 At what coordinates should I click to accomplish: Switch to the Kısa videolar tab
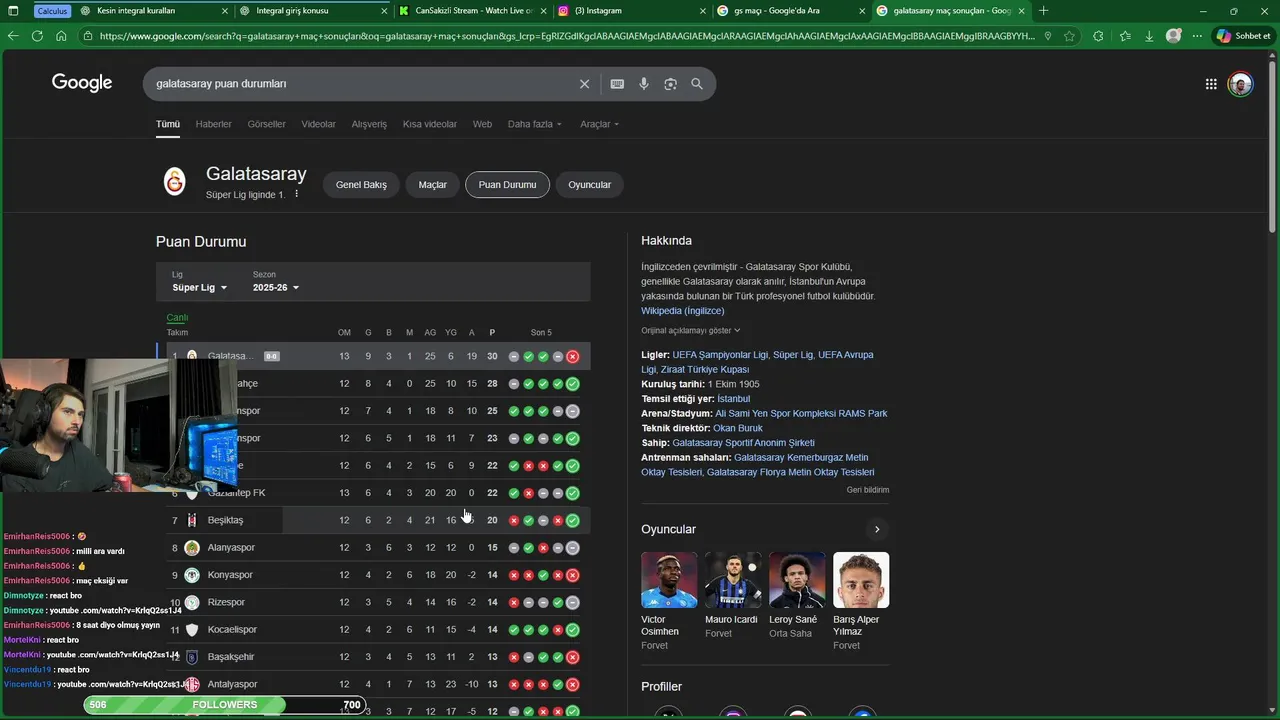pos(430,124)
